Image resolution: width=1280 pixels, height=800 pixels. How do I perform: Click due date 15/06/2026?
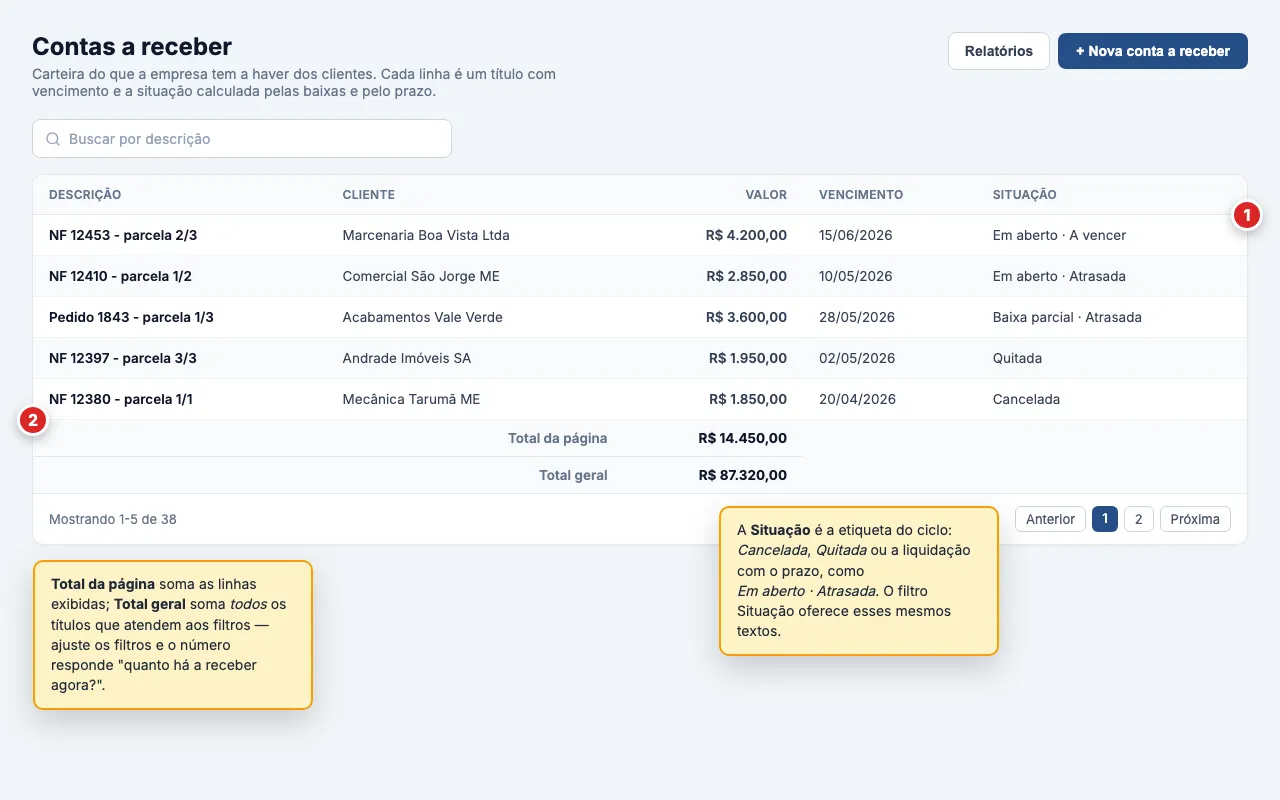point(856,235)
